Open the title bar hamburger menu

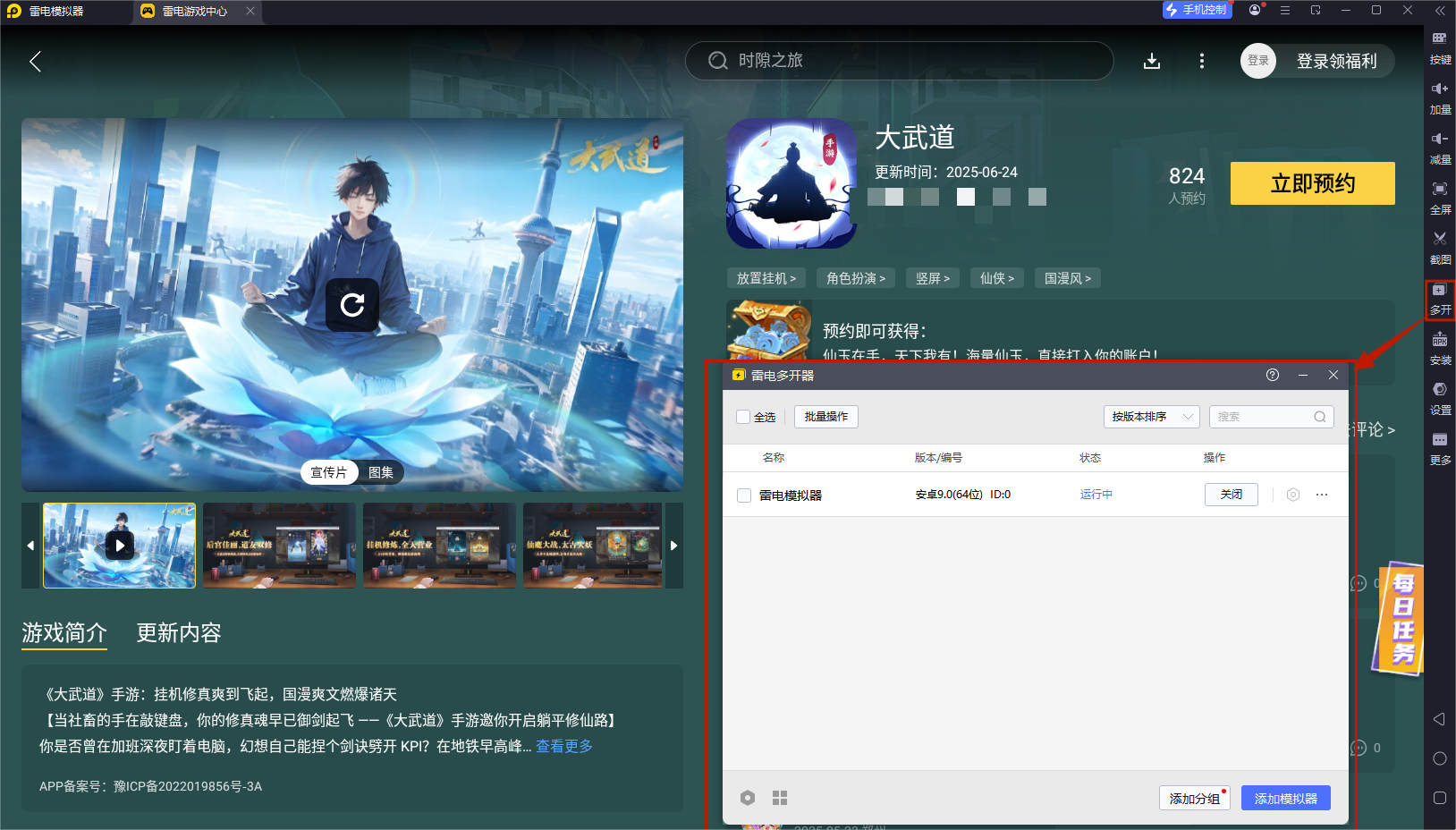(x=1285, y=10)
